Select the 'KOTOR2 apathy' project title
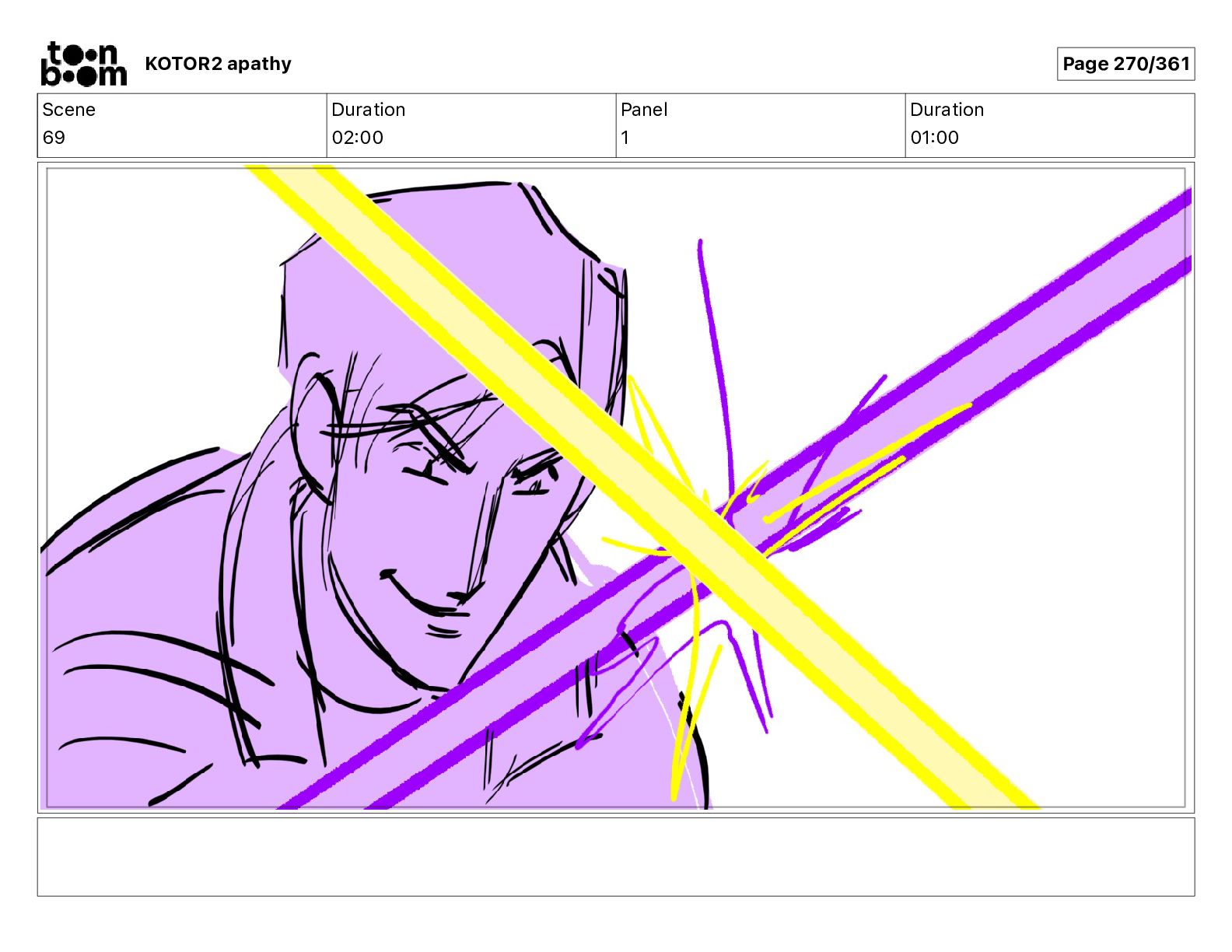Viewport: 1232px width, 952px height. (x=218, y=64)
